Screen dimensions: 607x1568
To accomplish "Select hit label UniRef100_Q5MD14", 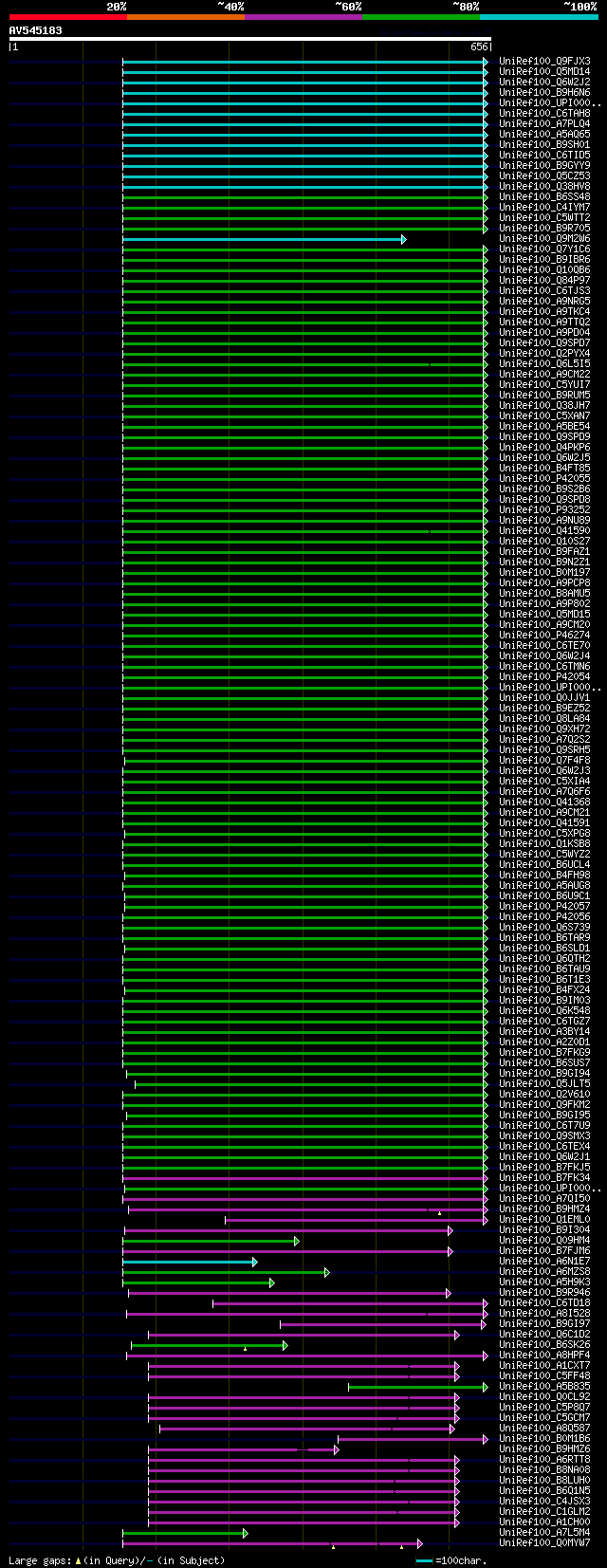I will tap(544, 71).
